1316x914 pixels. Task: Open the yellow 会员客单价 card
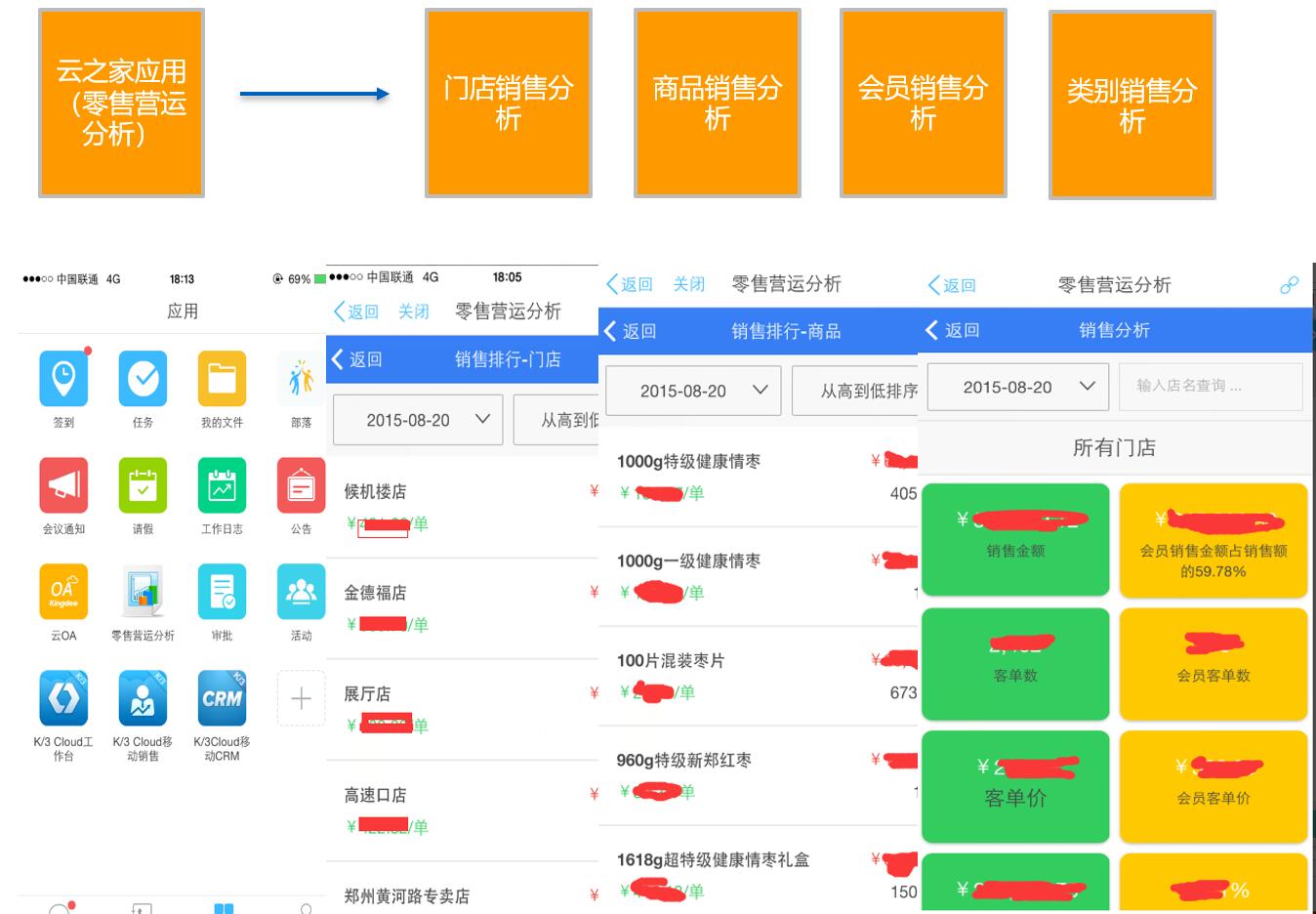[x=1213, y=786]
